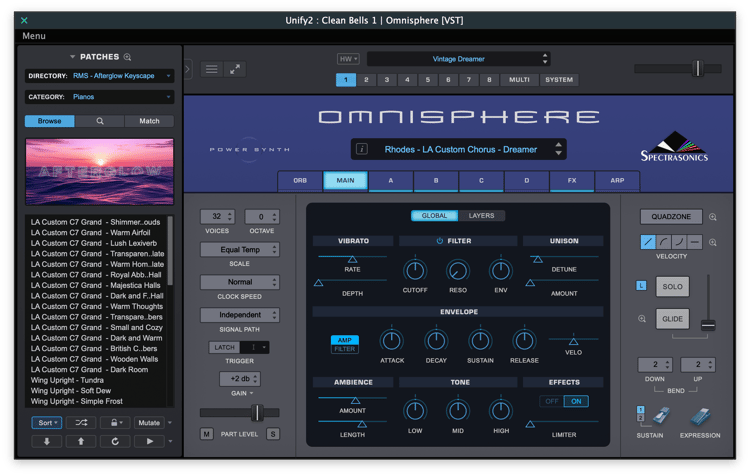Click the sustain pedal icon
The width and height of the screenshot is (750, 476).
click(x=661, y=416)
